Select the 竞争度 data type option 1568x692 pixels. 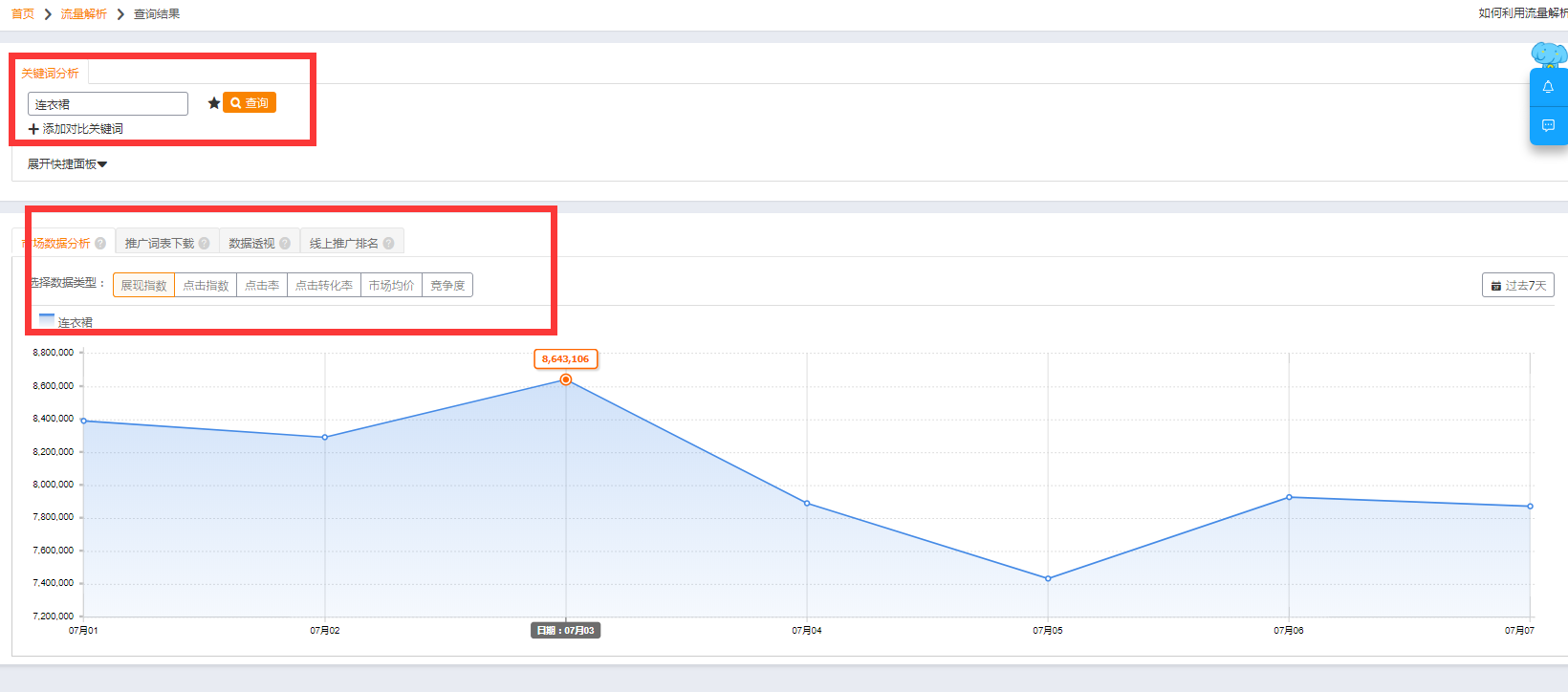pos(447,286)
